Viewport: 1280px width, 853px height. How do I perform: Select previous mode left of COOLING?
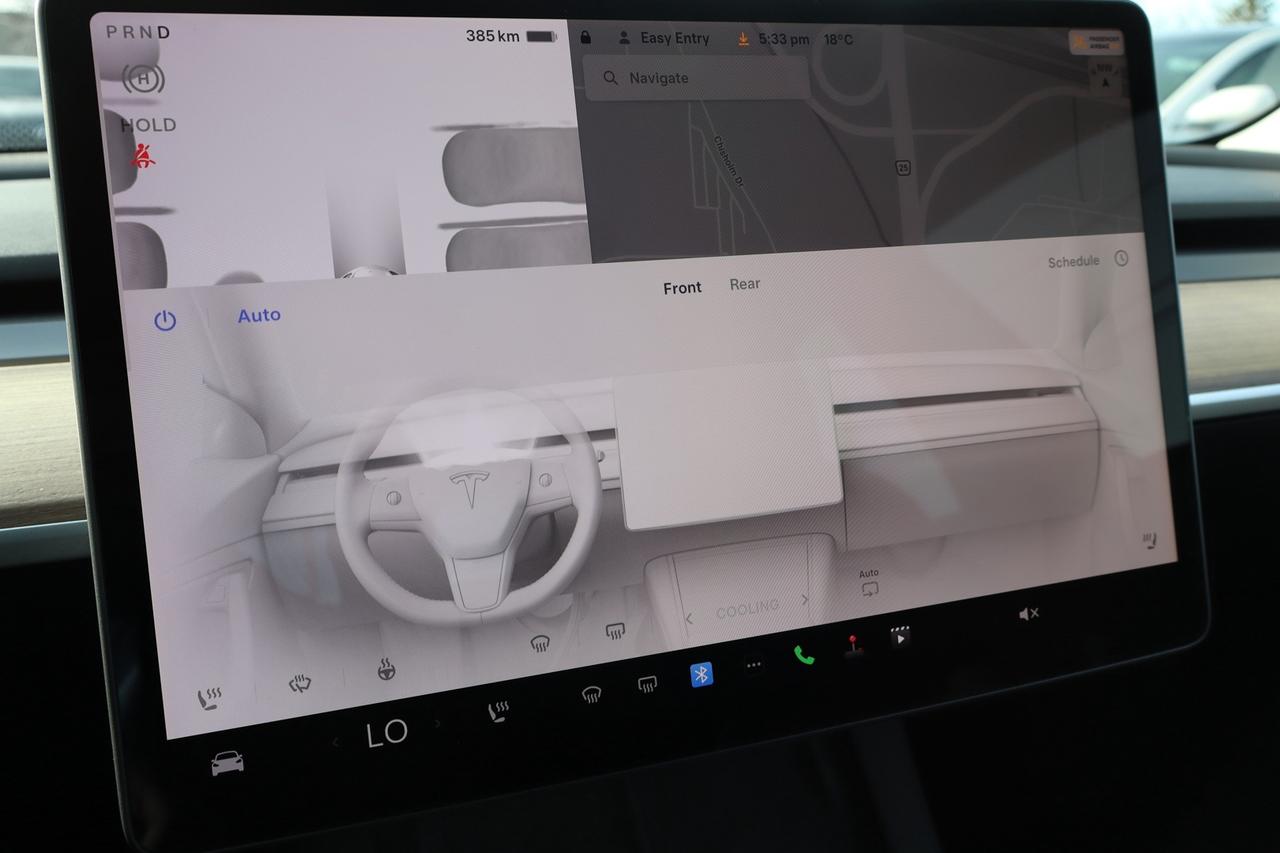[688, 619]
